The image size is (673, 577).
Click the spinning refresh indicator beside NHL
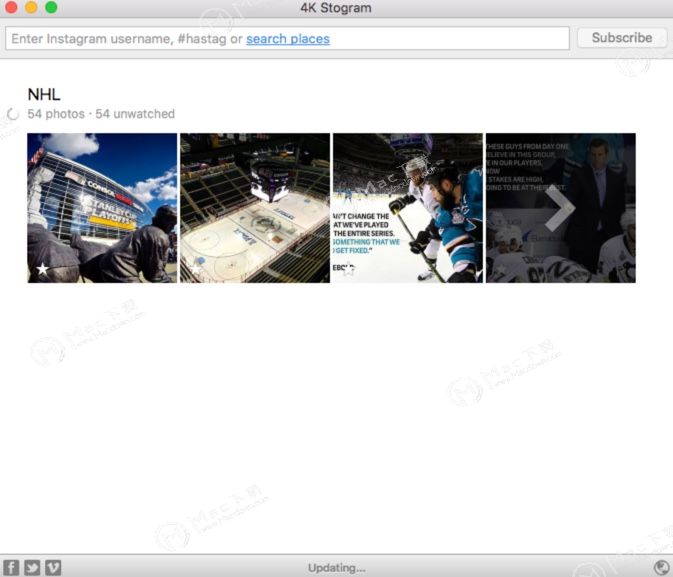coord(13,114)
